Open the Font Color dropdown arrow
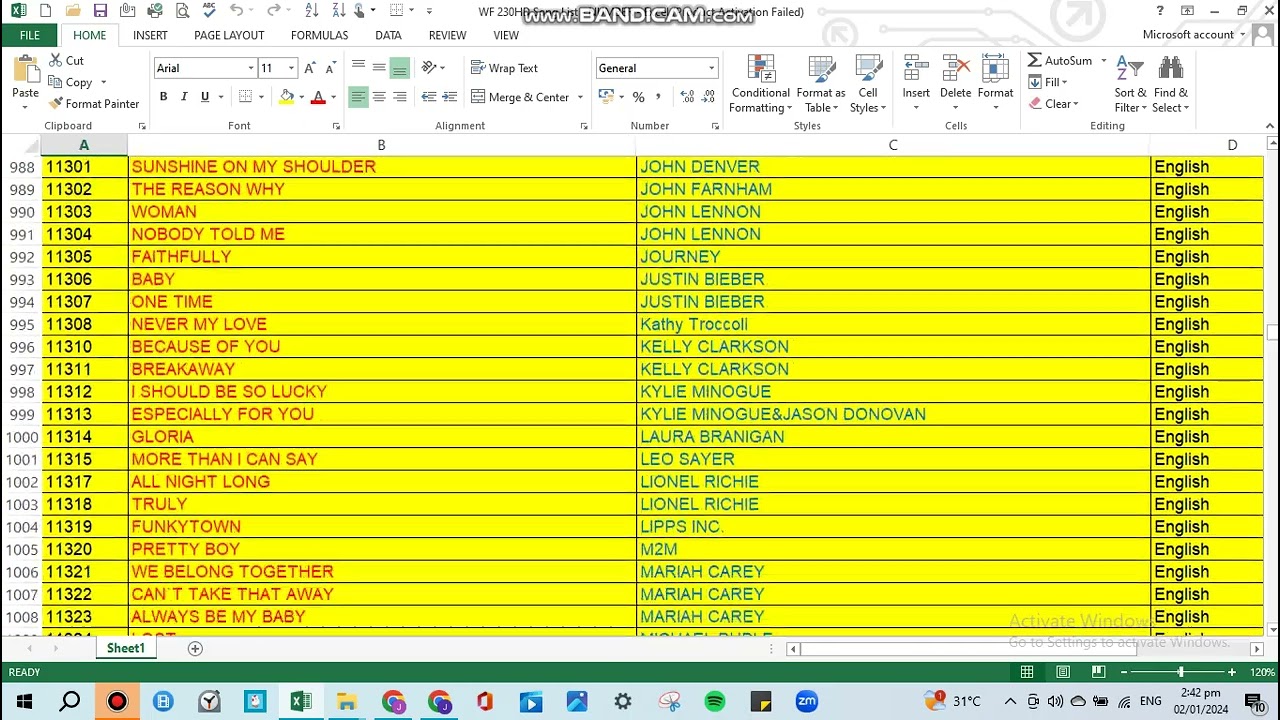Image resolution: width=1280 pixels, height=720 pixels. pyautogui.click(x=333, y=97)
